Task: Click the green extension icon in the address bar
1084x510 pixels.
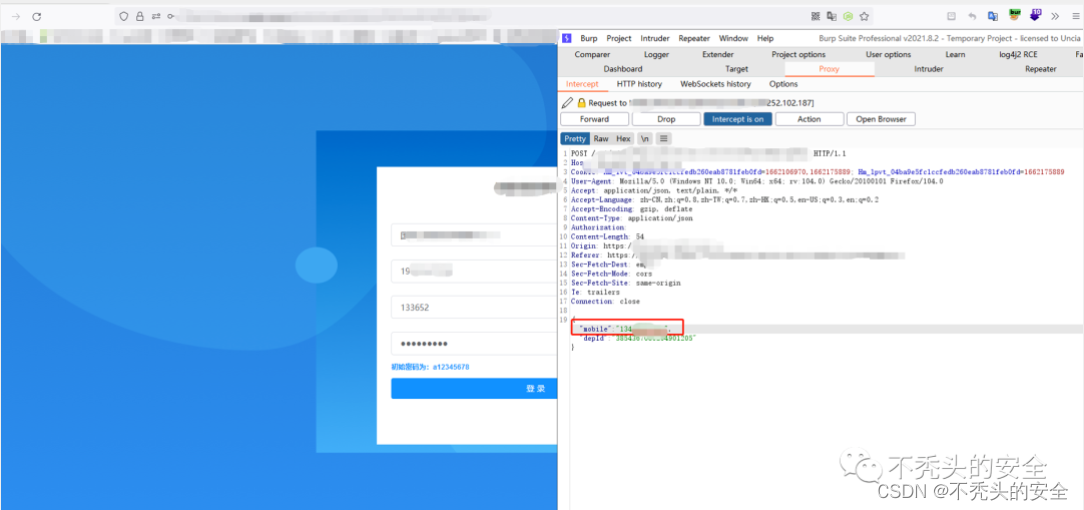Action: click(848, 16)
